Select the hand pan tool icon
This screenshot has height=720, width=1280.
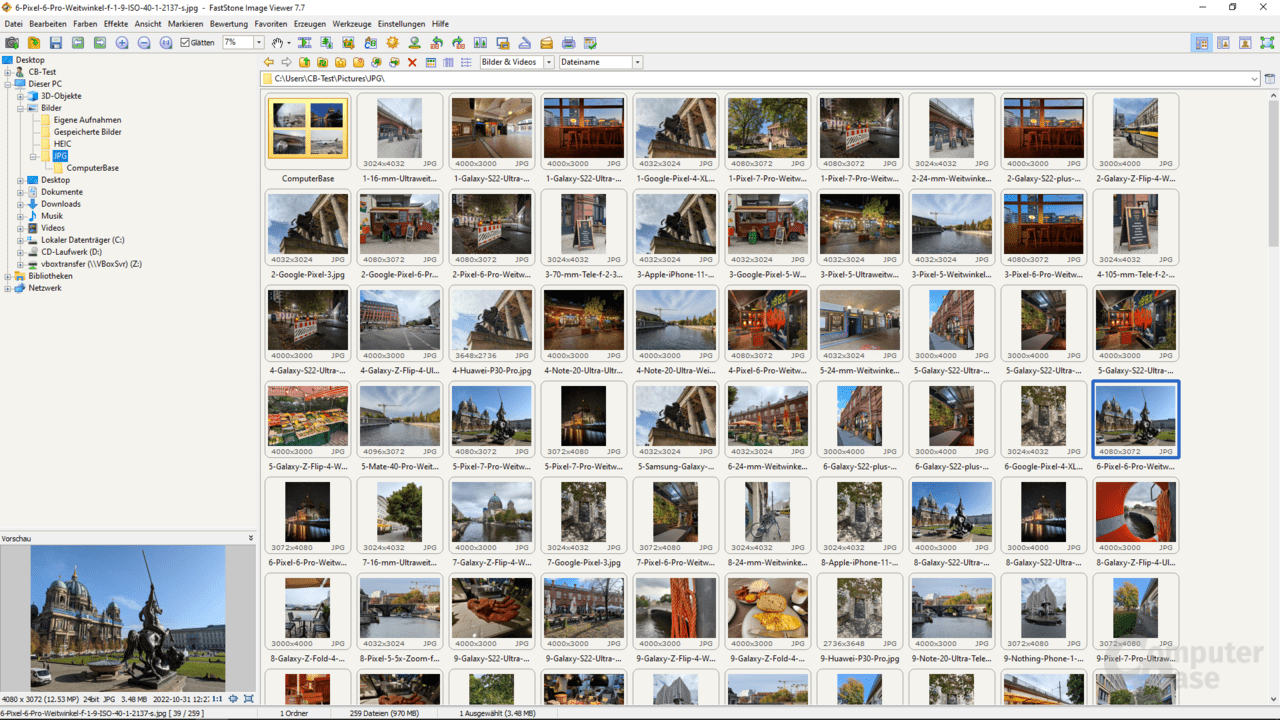(278, 43)
